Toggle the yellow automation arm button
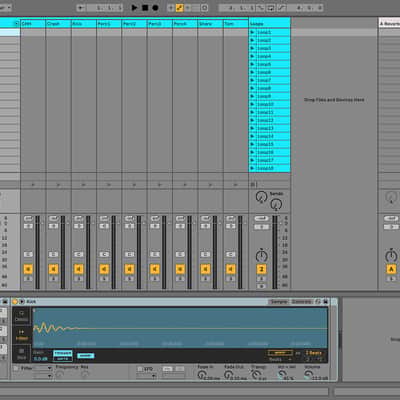The height and width of the screenshot is (400, 400). [x=179, y=7]
